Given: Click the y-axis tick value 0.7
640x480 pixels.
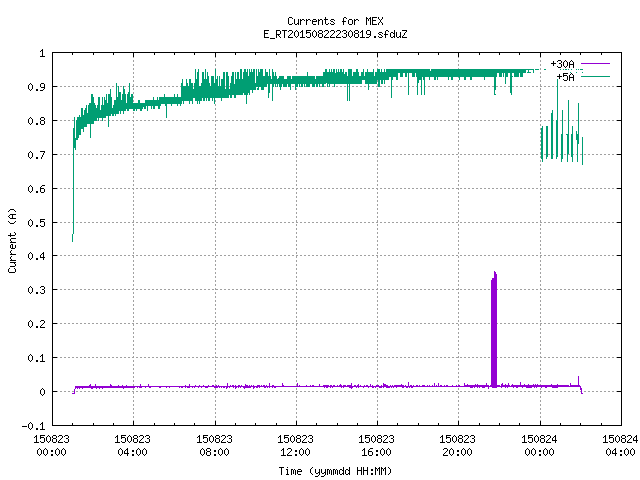Looking at the screenshot, I should coord(36,155).
